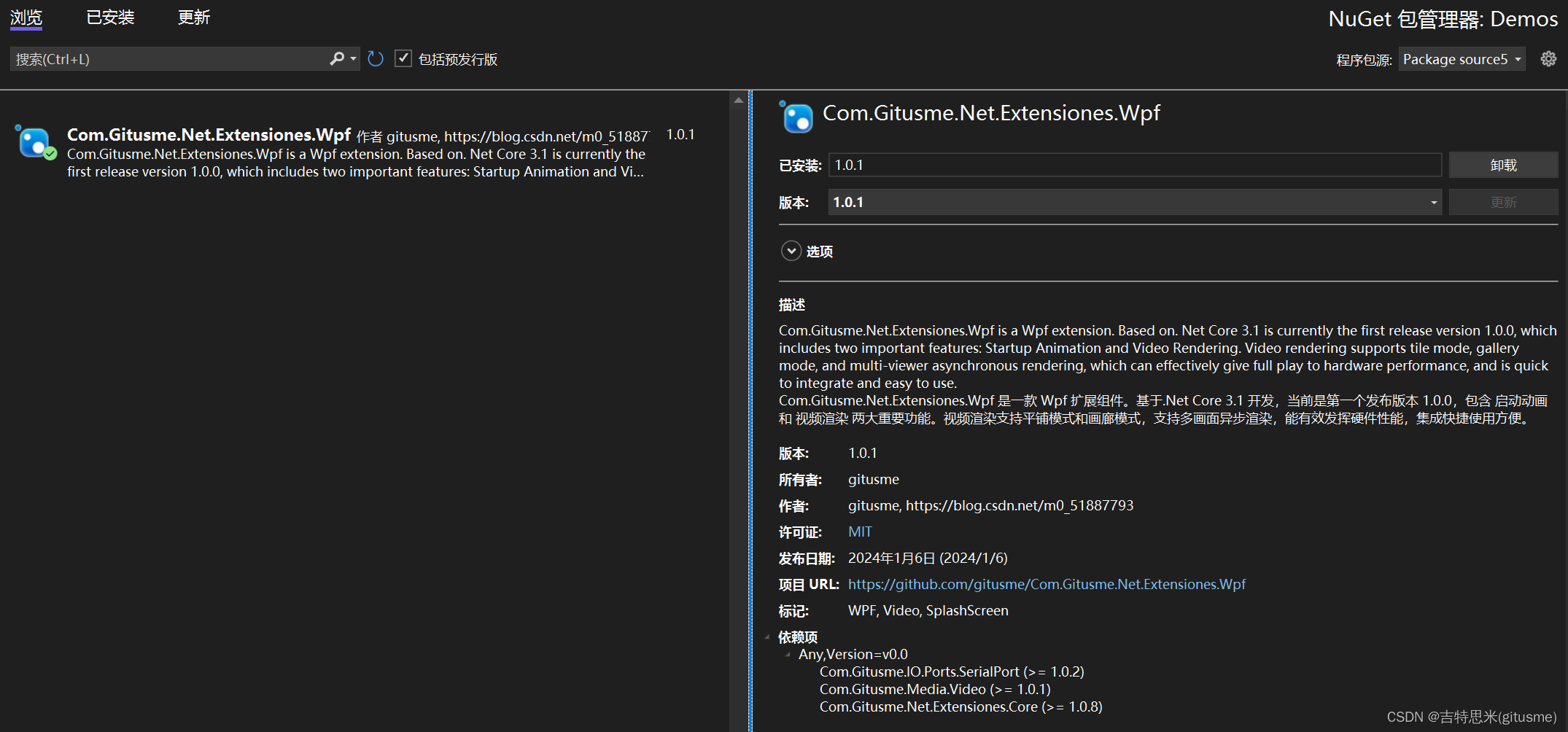Collapse the dependencies section triangle
Viewport: 1568px width, 732px height.
point(767,637)
